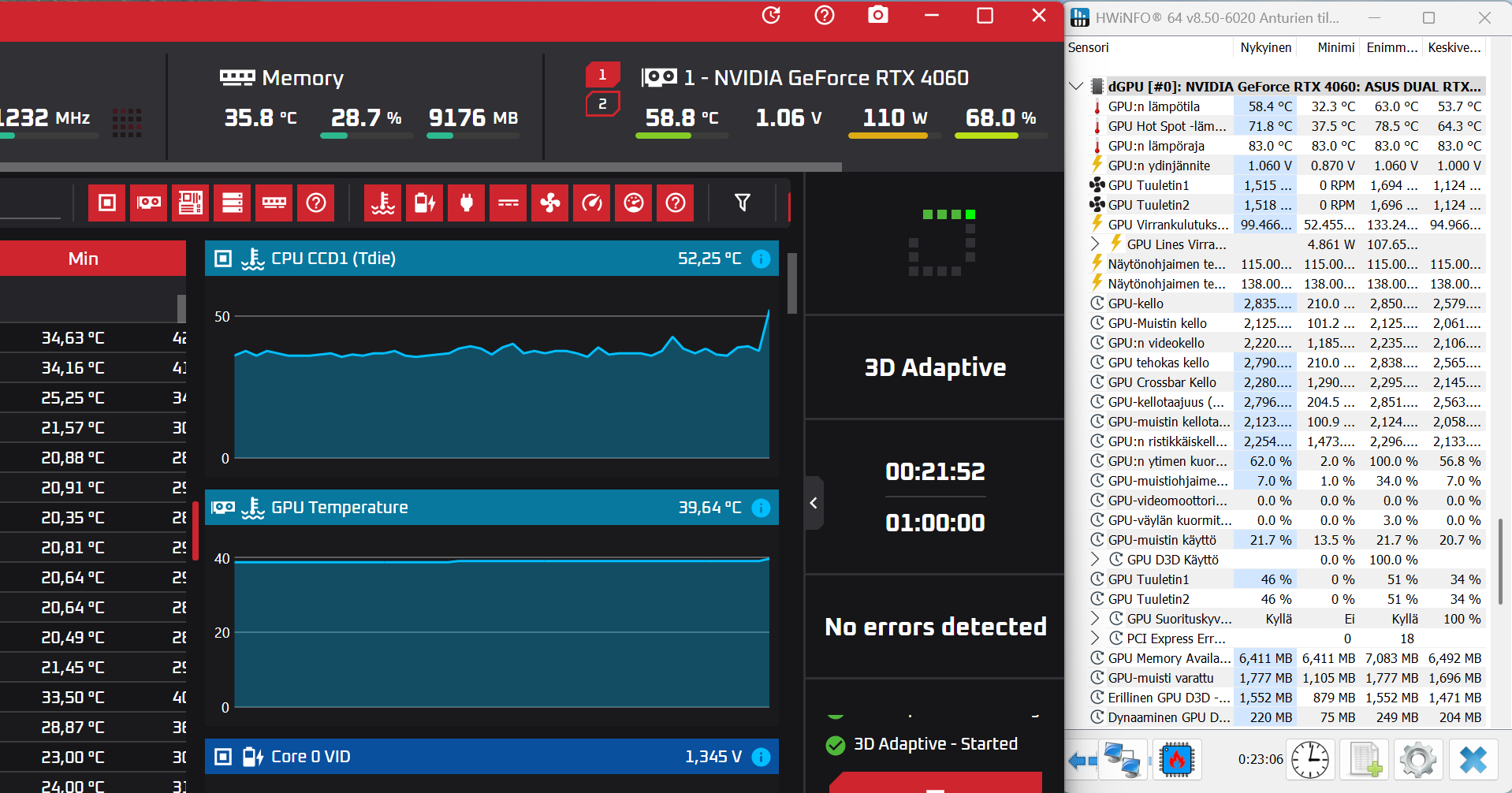Click the OCCT graph list vertical scrollbar
1512x793 pixels.
792,284
